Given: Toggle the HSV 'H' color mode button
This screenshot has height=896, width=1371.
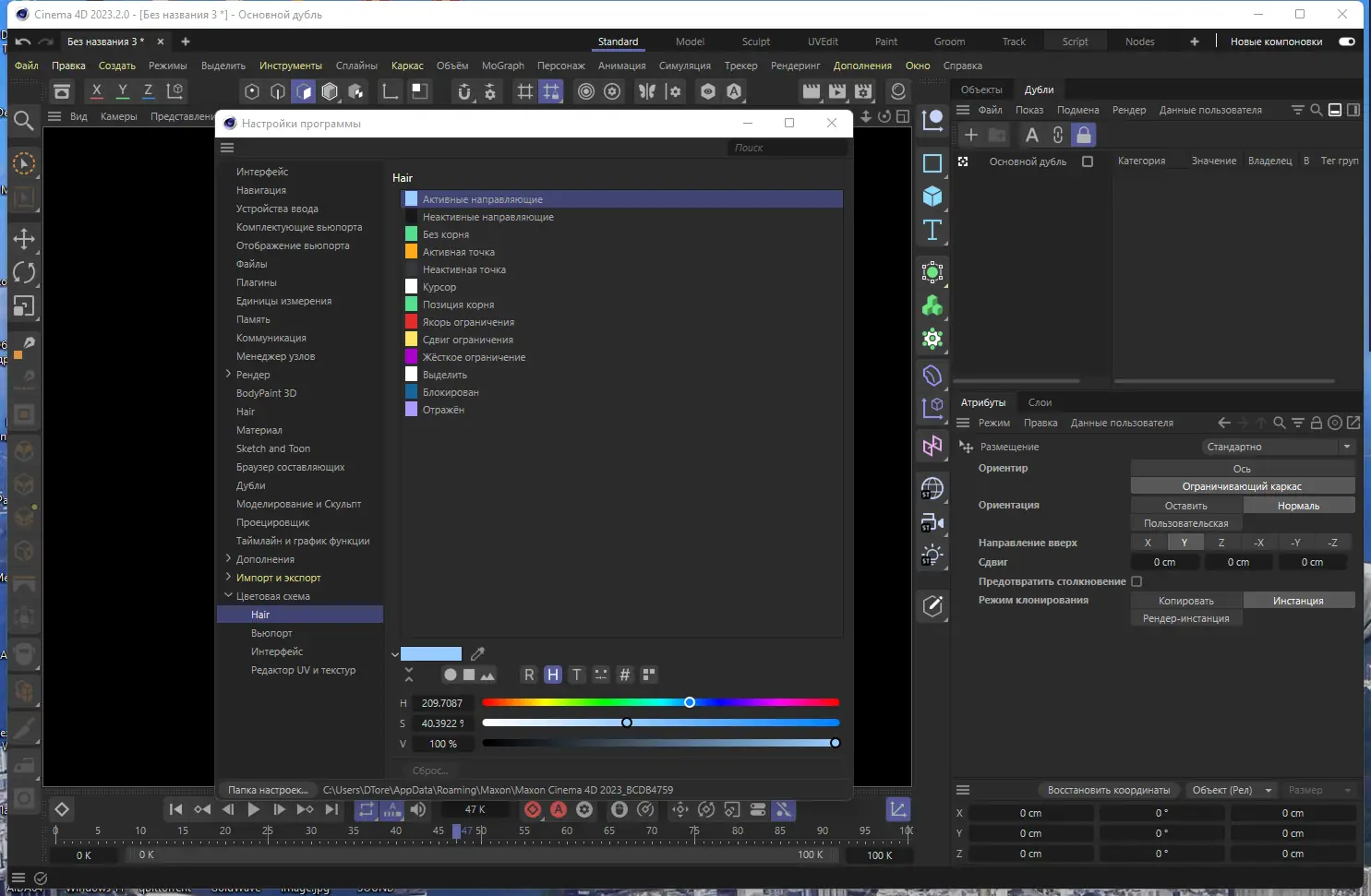Looking at the screenshot, I should click(x=553, y=675).
